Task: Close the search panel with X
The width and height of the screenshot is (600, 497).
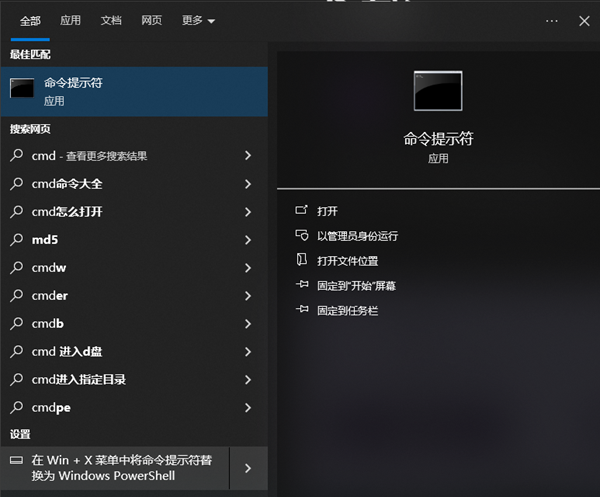Action: pyautogui.click(x=584, y=21)
